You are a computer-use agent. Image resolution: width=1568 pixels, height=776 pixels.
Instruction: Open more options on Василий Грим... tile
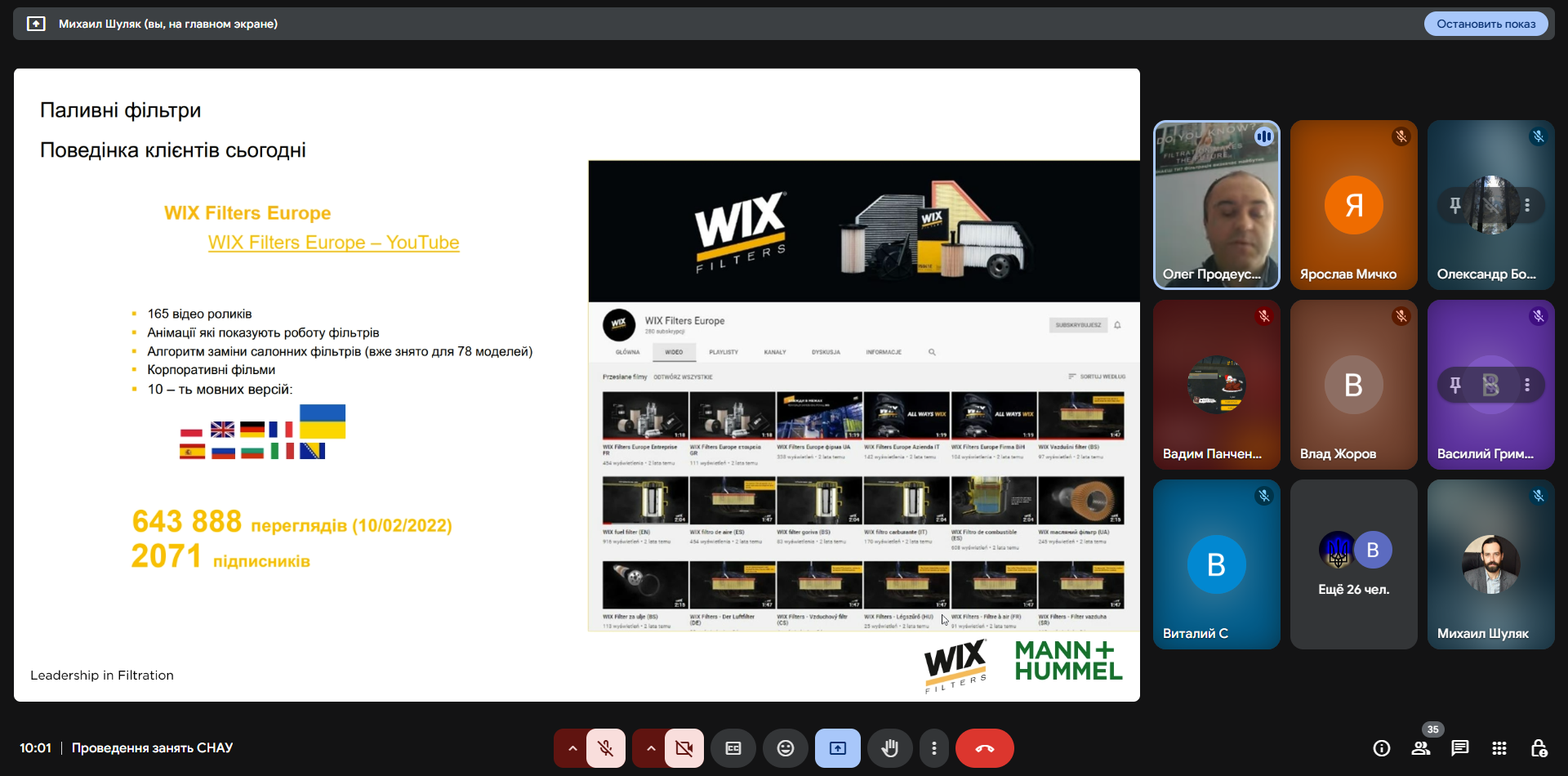1527,385
